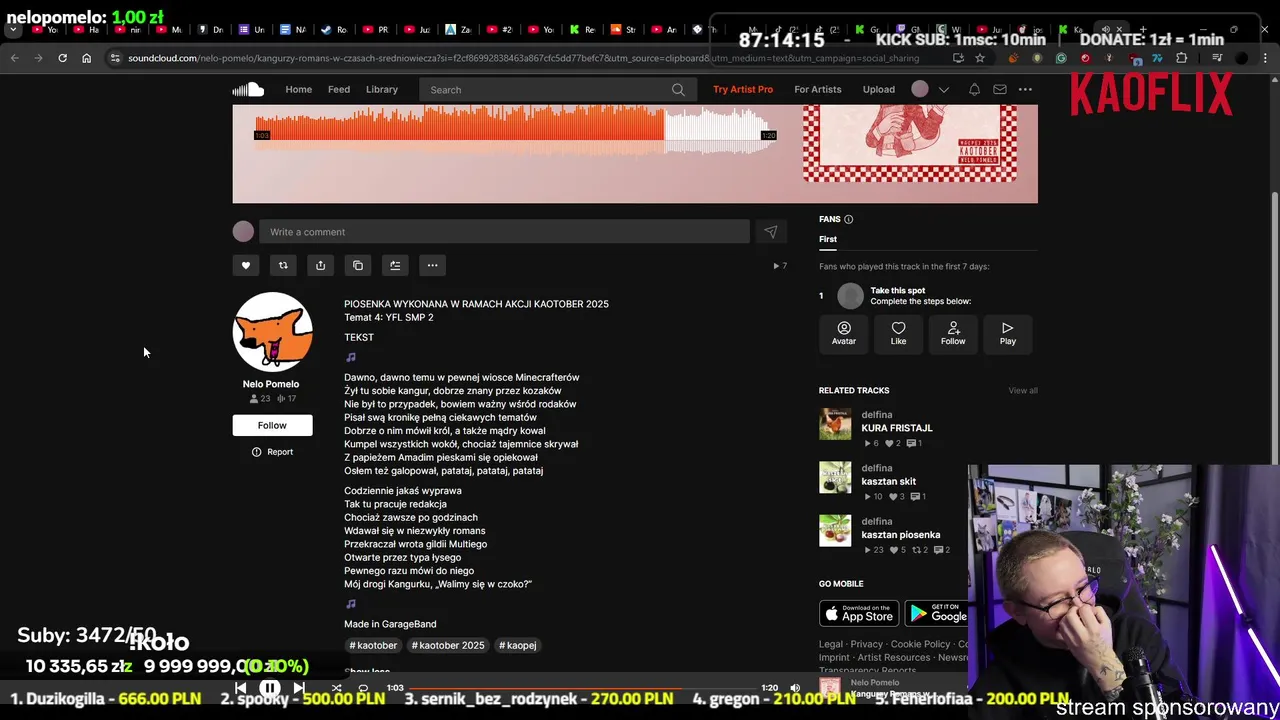Open the user avatar in header
Viewport: 1280px width, 720px height.
pos(920,90)
